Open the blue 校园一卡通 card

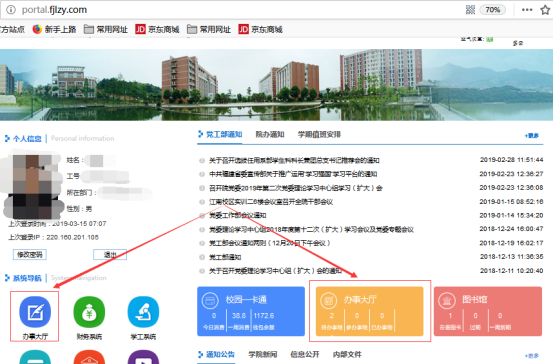tap(251, 311)
